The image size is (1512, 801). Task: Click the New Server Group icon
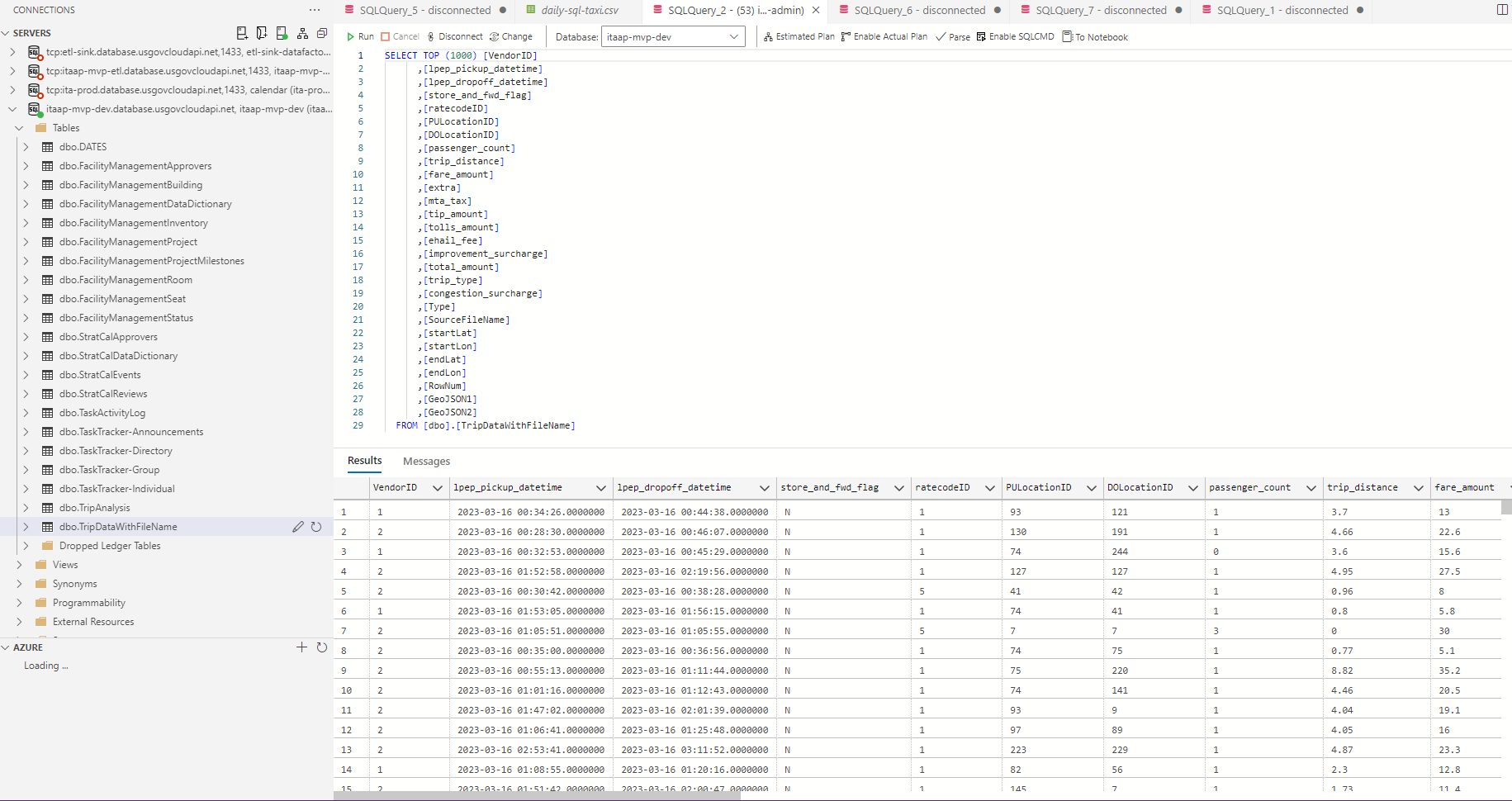(262, 33)
